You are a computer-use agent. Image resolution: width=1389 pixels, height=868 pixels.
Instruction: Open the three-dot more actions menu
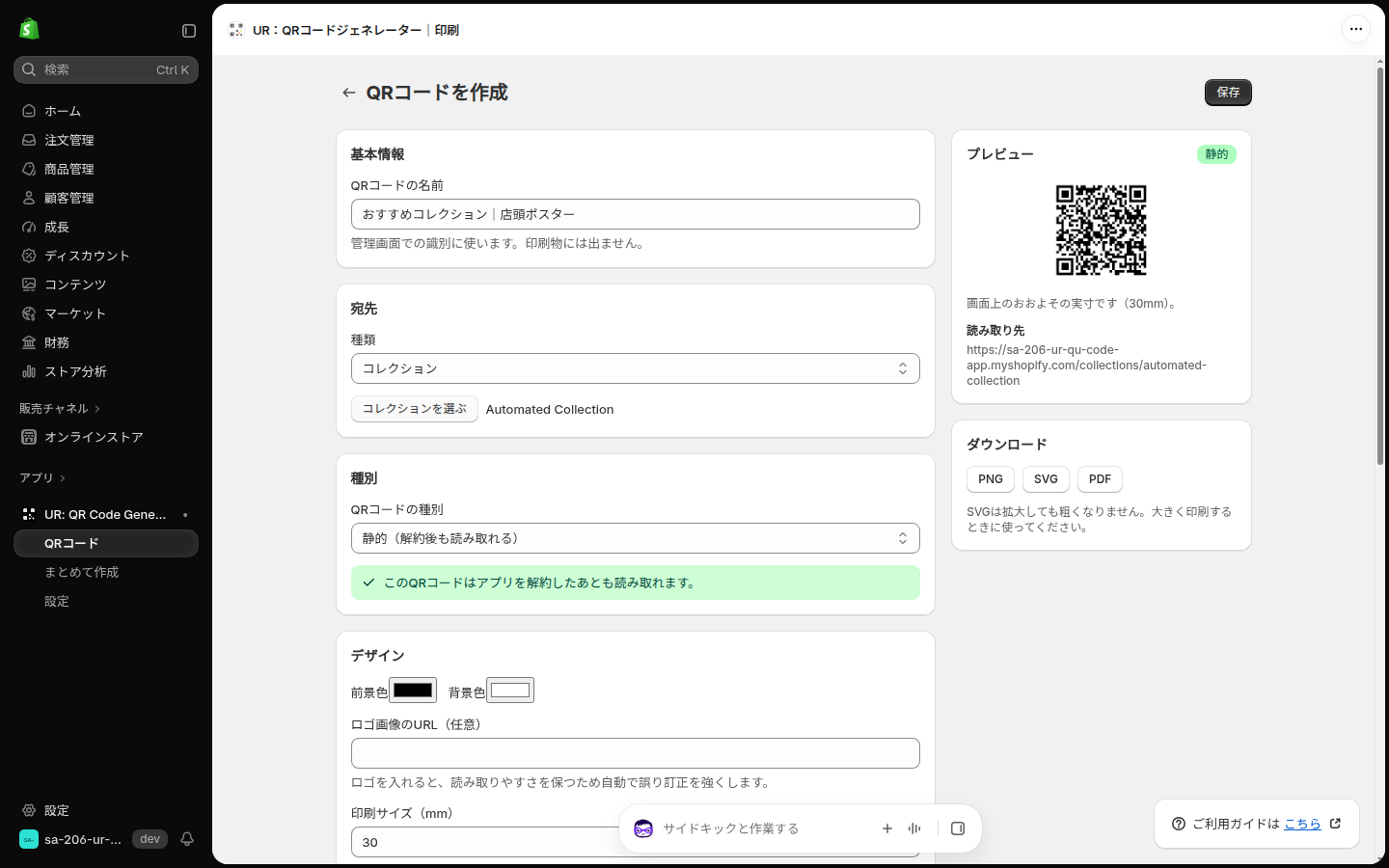coord(1356,29)
